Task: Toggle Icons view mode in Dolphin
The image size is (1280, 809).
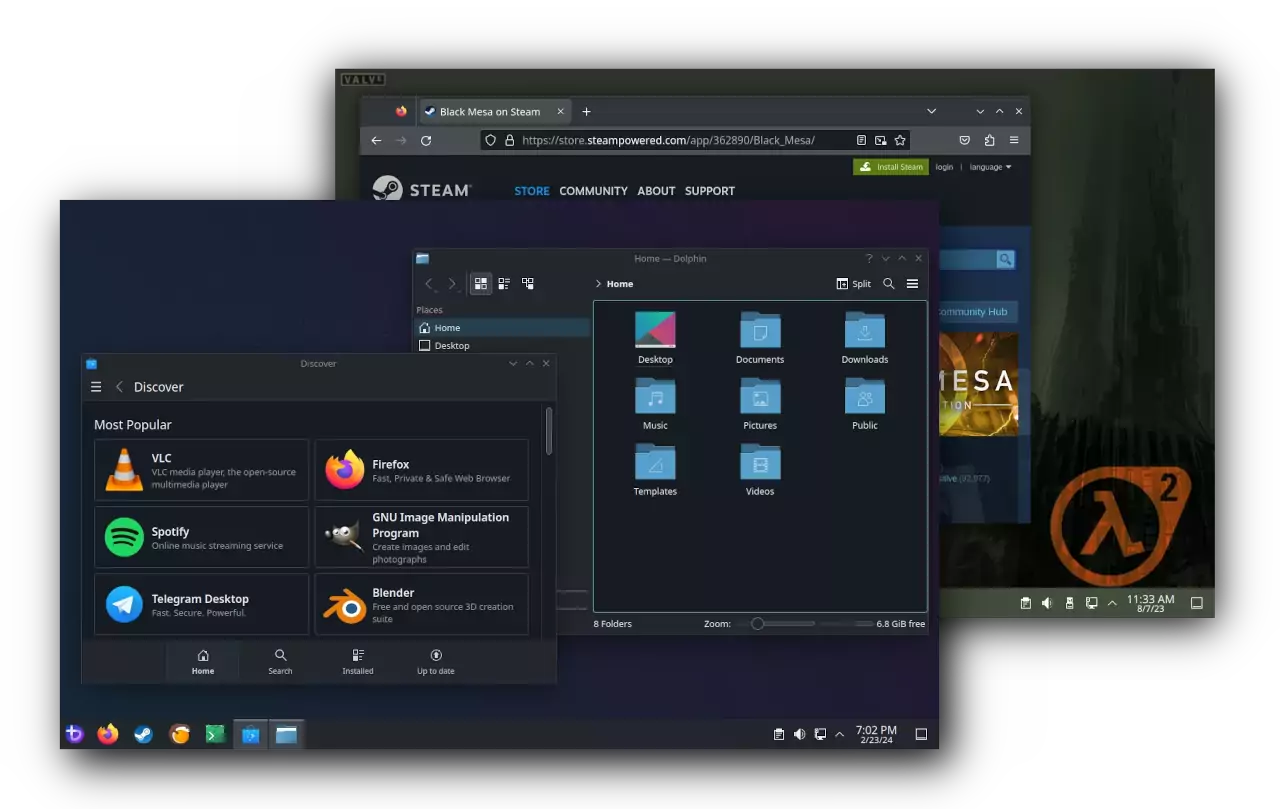Action: point(481,284)
